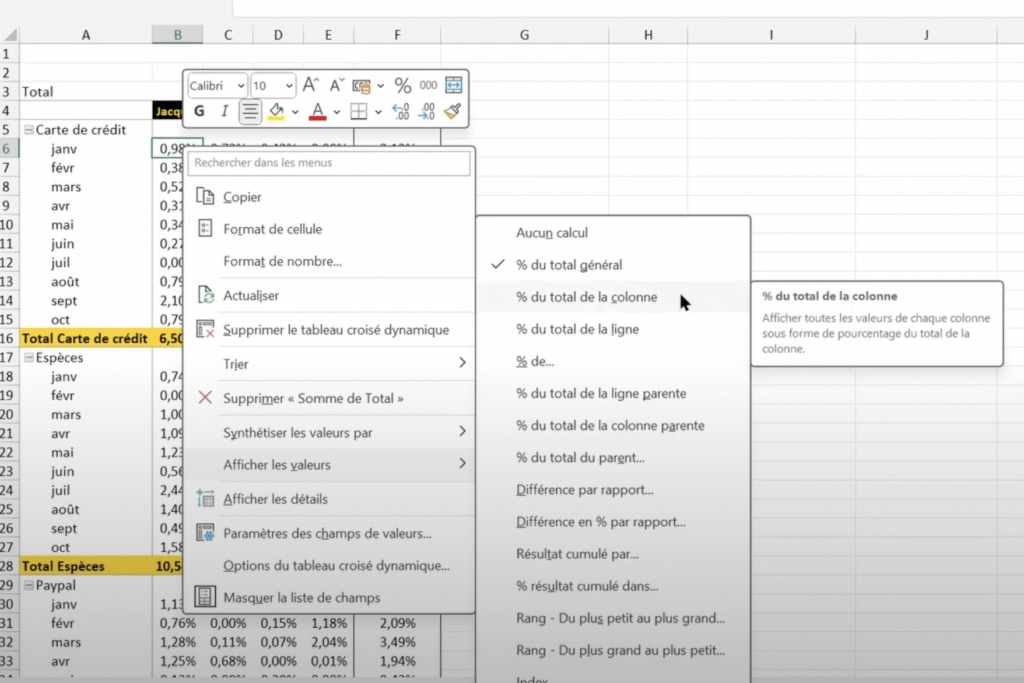Apply yellow fill color

point(277,112)
